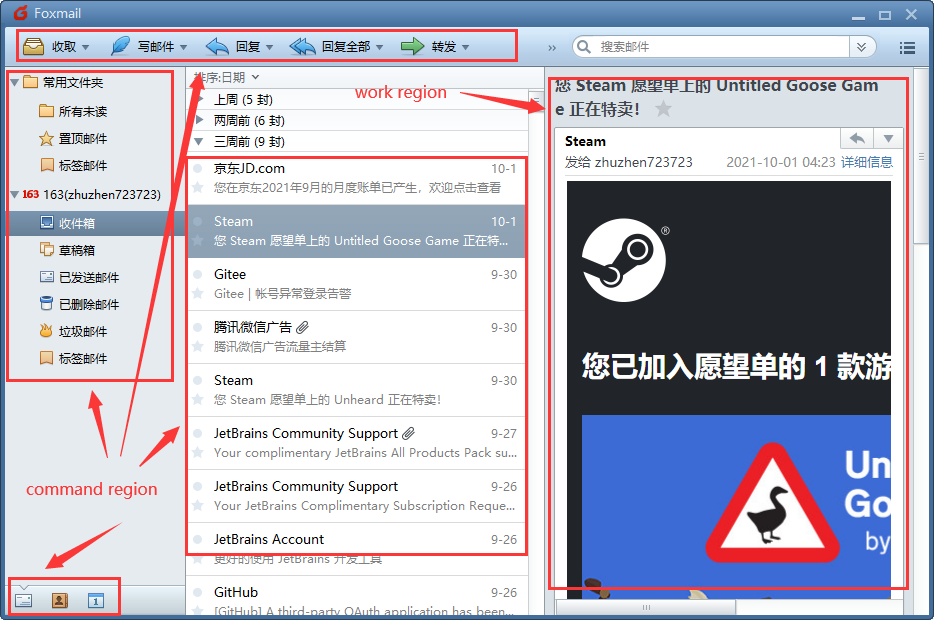The height and width of the screenshot is (620, 934).
Task: Open the Gitee 帐号异常登录告警 email
Action: click(x=356, y=284)
